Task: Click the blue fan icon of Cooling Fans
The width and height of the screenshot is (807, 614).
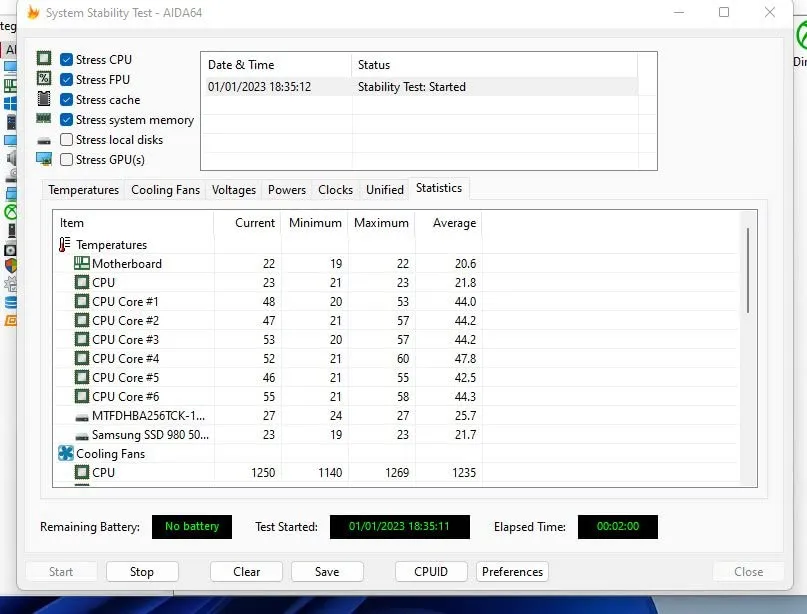Action: click(66, 453)
